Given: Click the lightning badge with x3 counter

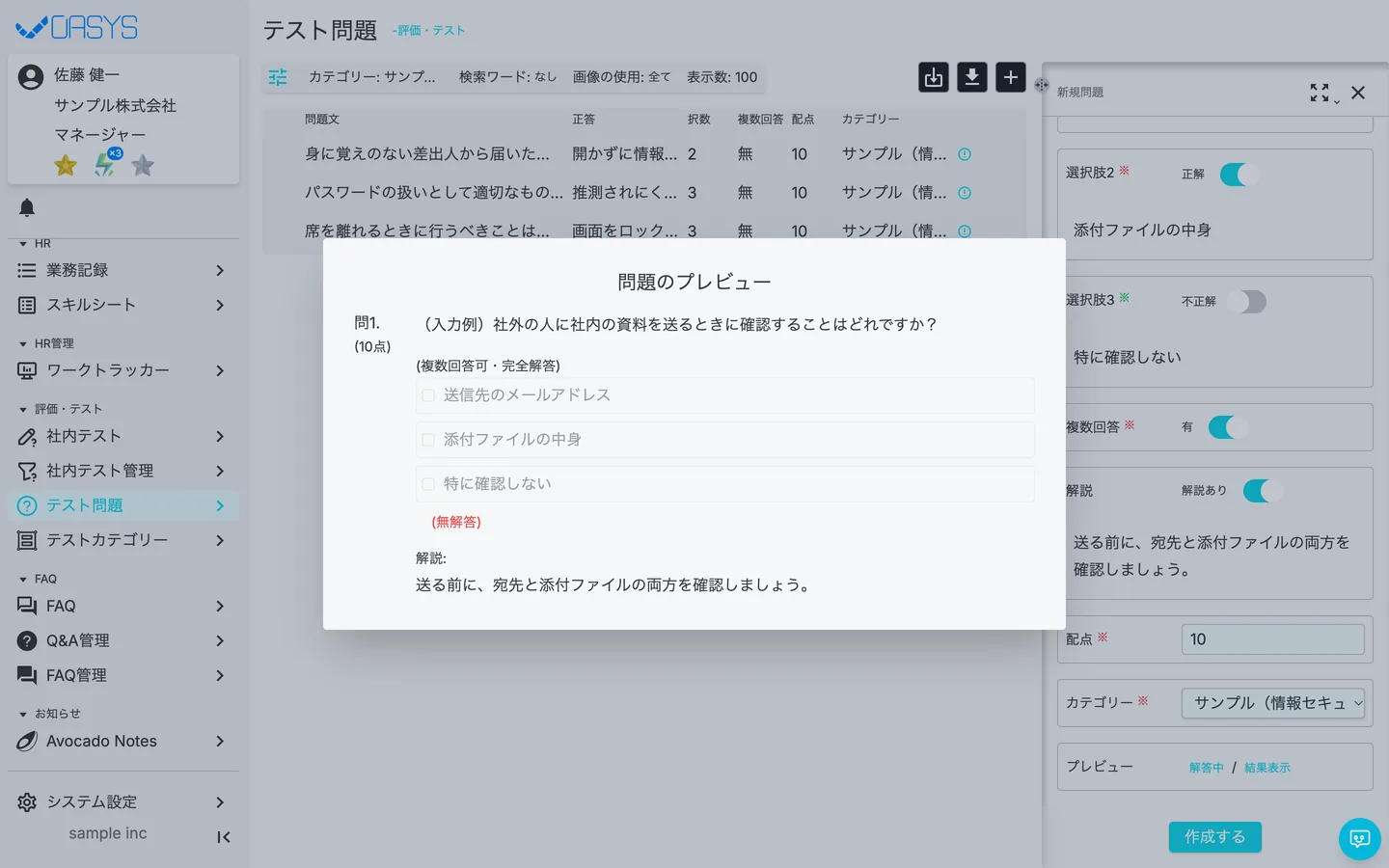Looking at the screenshot, I should pyautogui.click(x=106, y=164).
